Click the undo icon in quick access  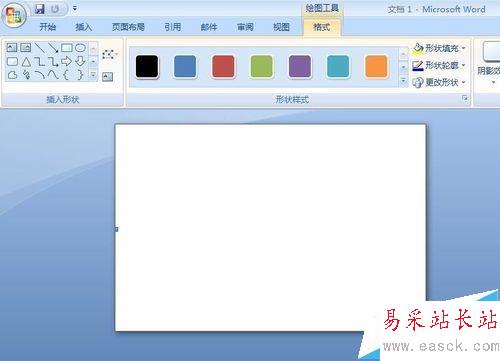click(x=55, y=9)
